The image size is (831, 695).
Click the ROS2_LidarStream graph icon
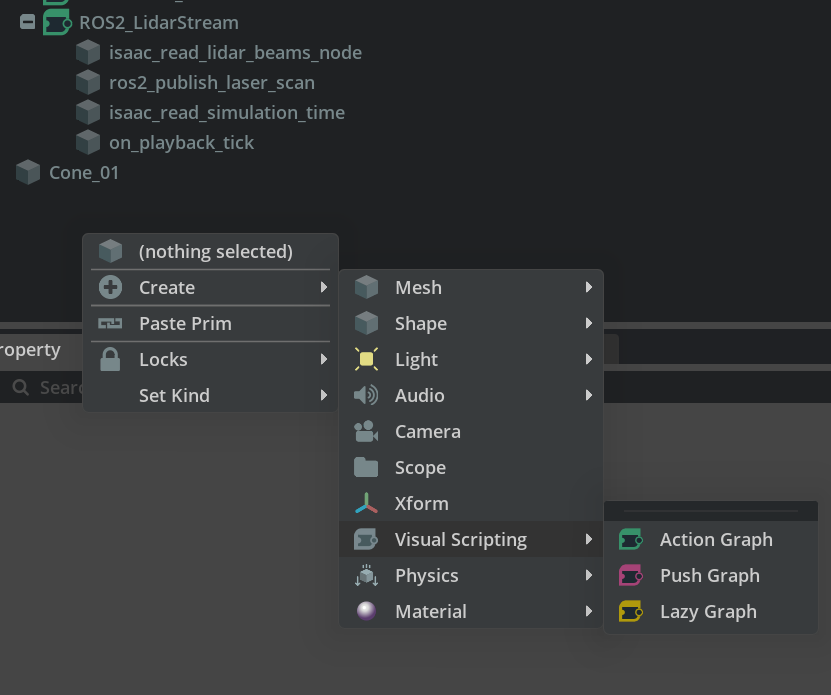coord(57,22)
